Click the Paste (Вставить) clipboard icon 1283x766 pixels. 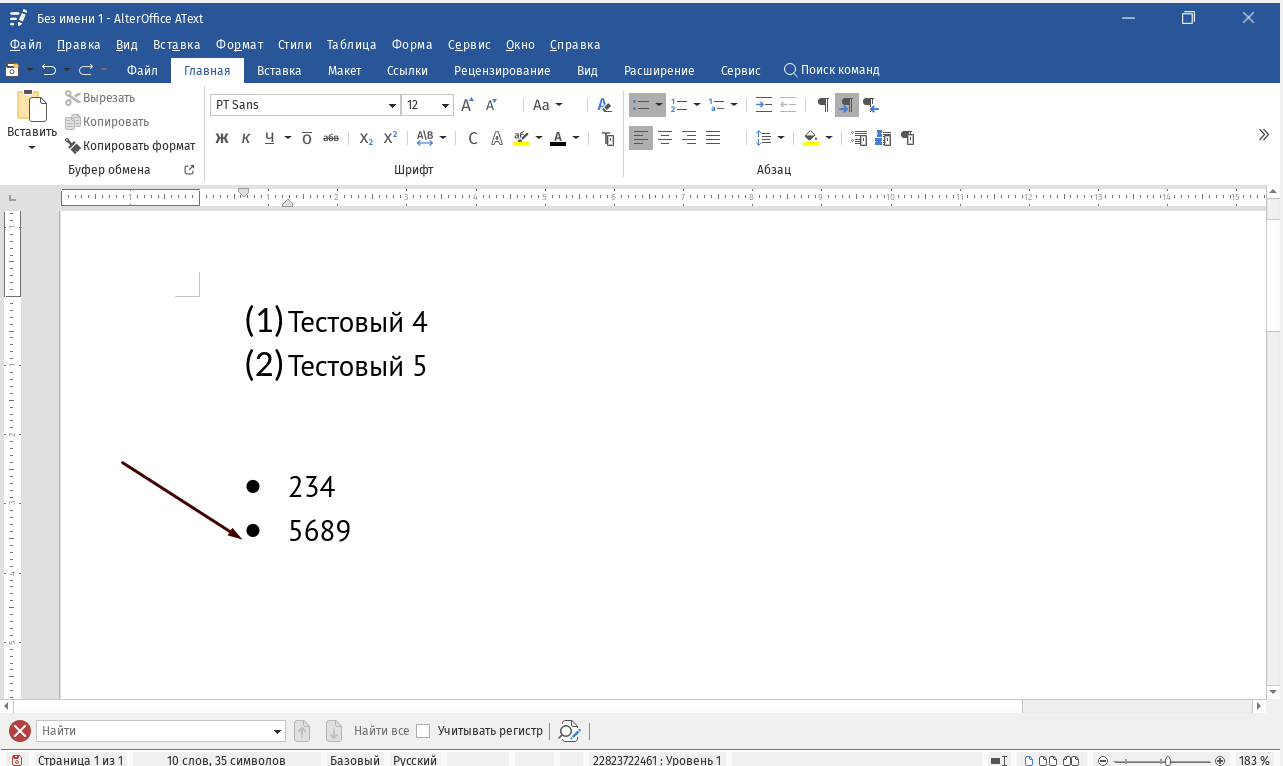pos(32,106)
